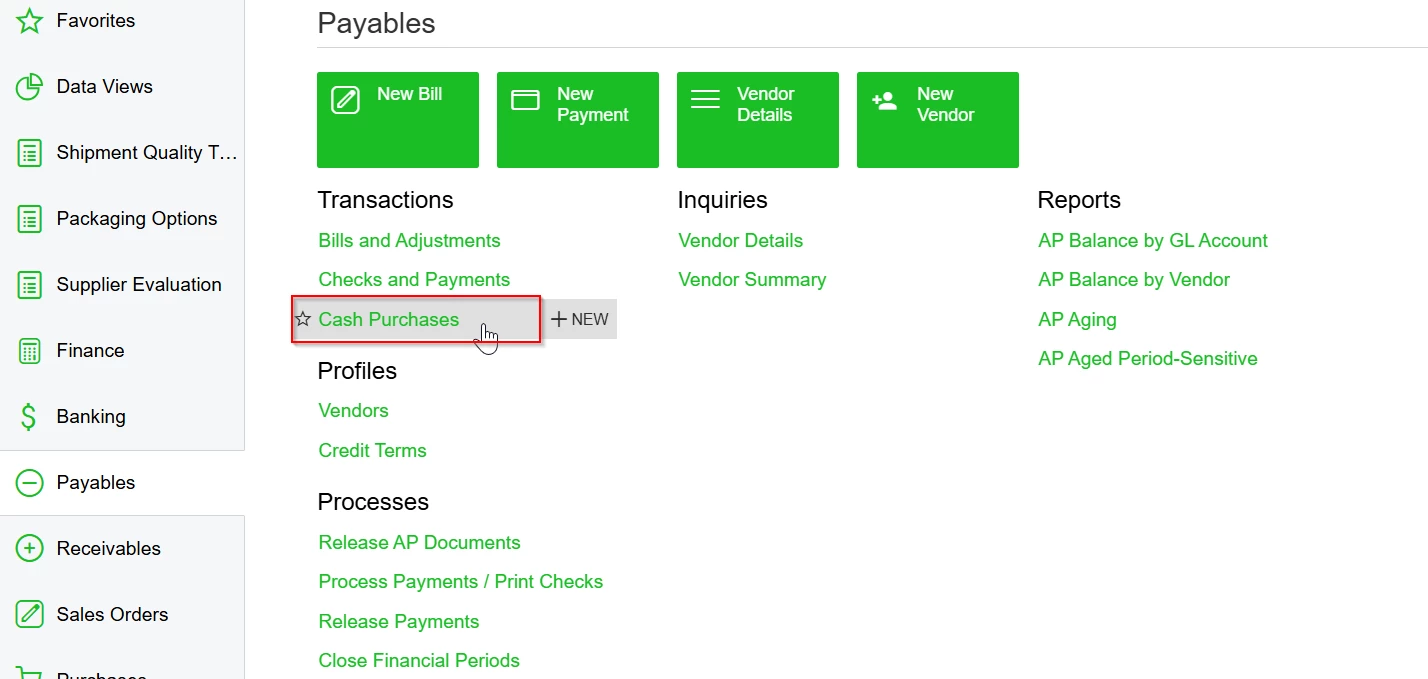This screenshot has width=1428, height=679.
Task: Open Vendors profile link
Action: click(353, 411)
